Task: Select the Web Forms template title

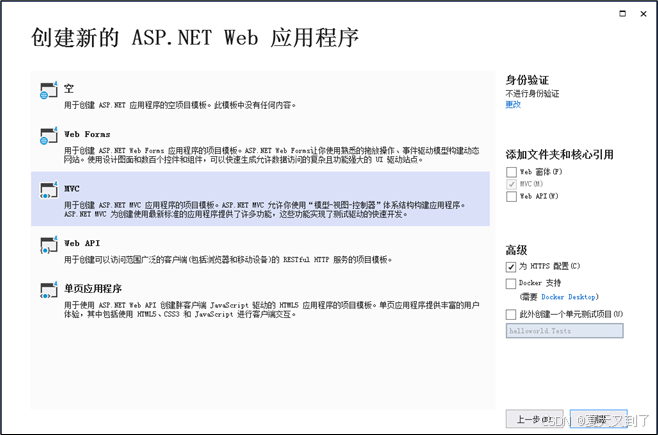Action: (x=87, y=134)
